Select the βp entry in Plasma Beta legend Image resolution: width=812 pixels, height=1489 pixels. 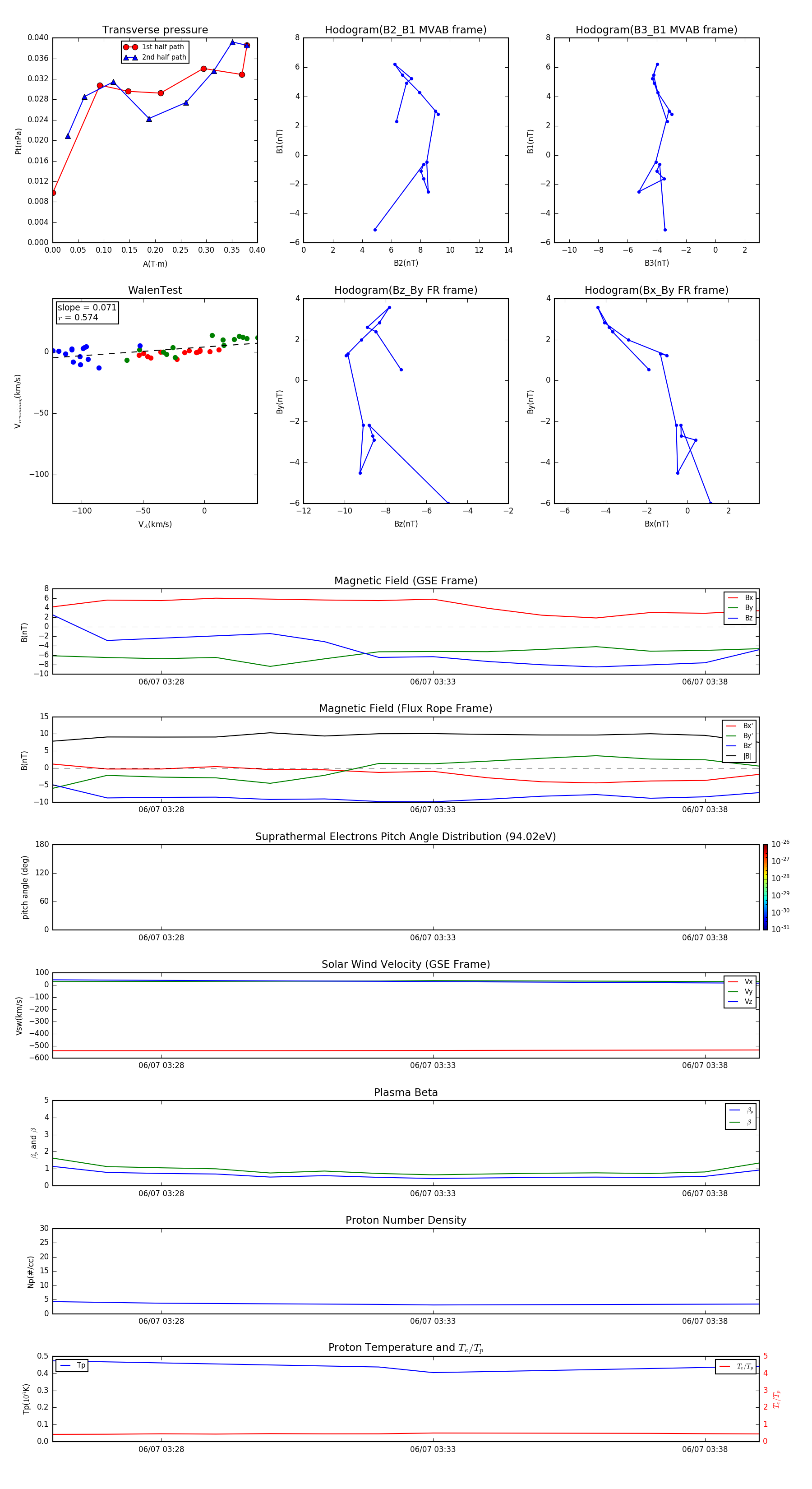tap(741, 1110)
